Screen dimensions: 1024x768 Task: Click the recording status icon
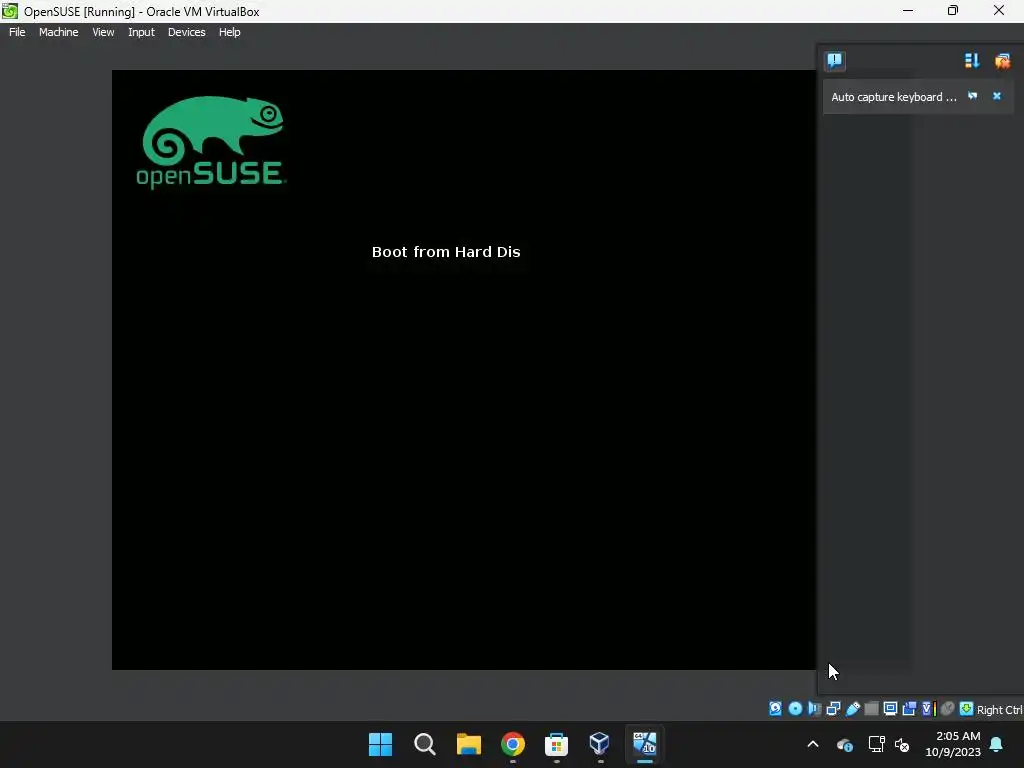pyautogui.click(x=909, y=709)
